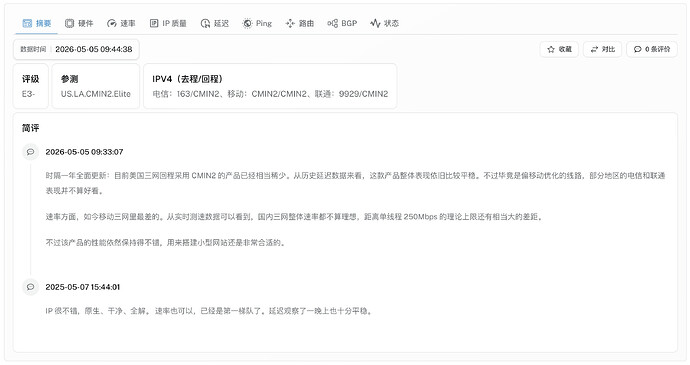Image resolution: width=690 pixels, height=365 pixels.
Task: Click the swap arrows icon on 对比
Action: pos(595,49)
